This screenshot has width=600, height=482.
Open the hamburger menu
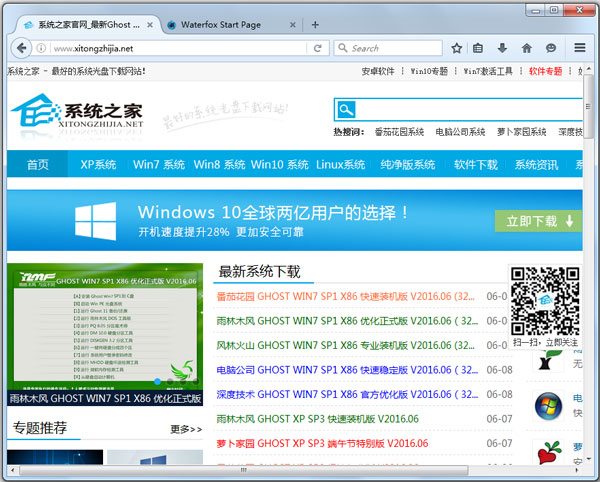tap(580, 48)
